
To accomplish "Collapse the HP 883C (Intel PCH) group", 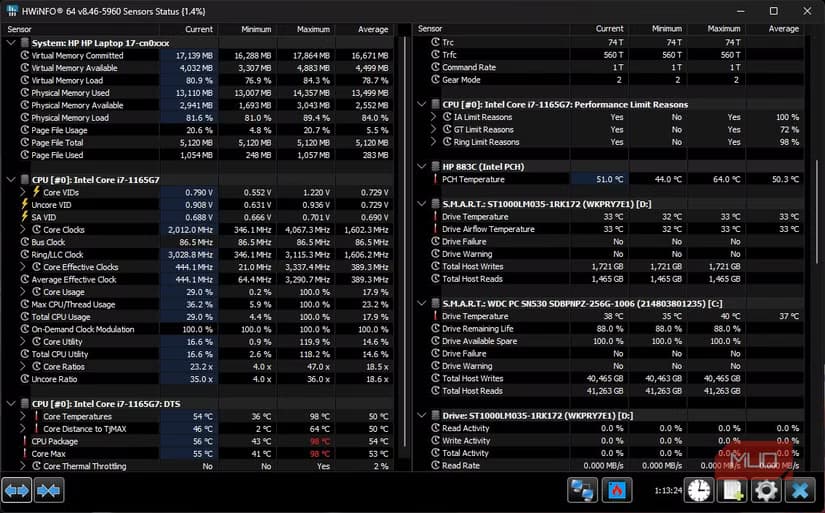I will 421,166.
